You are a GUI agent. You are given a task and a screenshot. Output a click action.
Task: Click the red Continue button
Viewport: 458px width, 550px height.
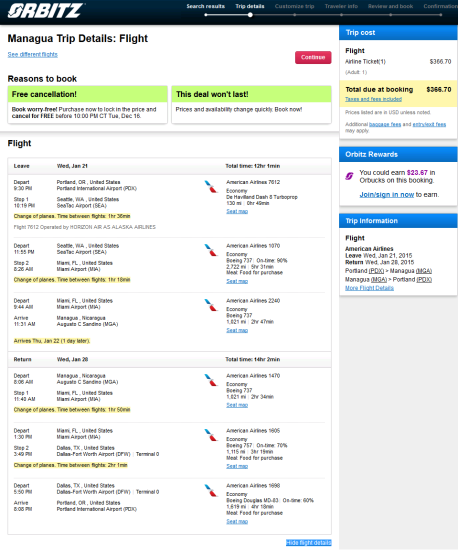tap(313, 57)
